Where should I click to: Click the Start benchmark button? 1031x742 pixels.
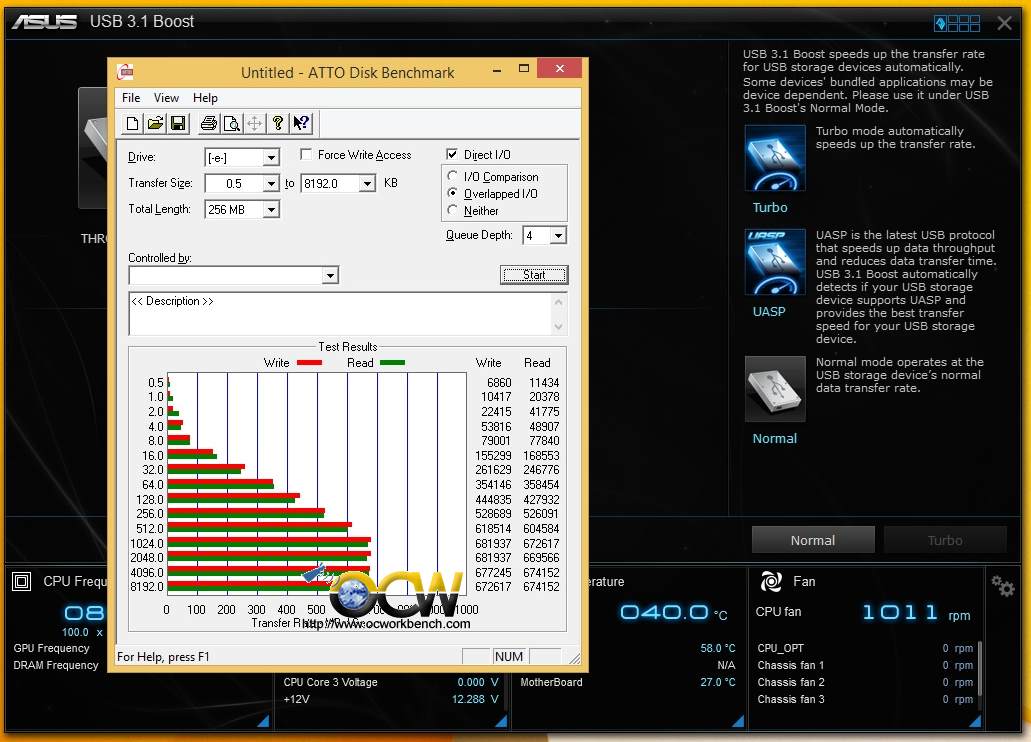click(x=534, y=275)
